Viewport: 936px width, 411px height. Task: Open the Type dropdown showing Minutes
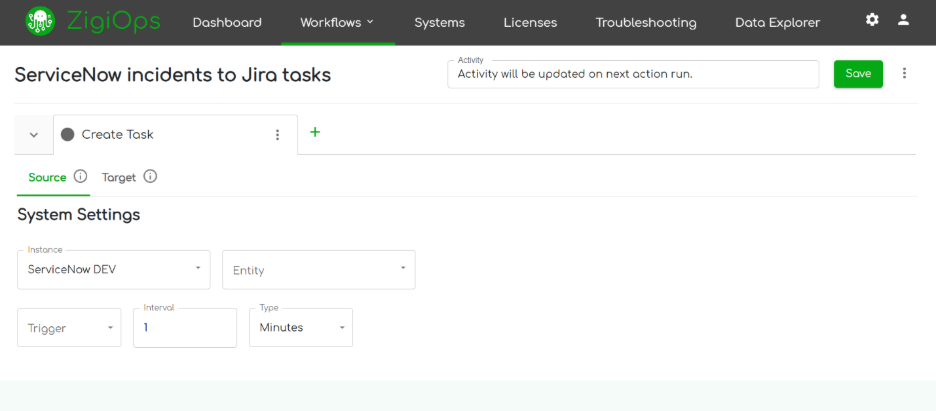click(x=301, y=327)
